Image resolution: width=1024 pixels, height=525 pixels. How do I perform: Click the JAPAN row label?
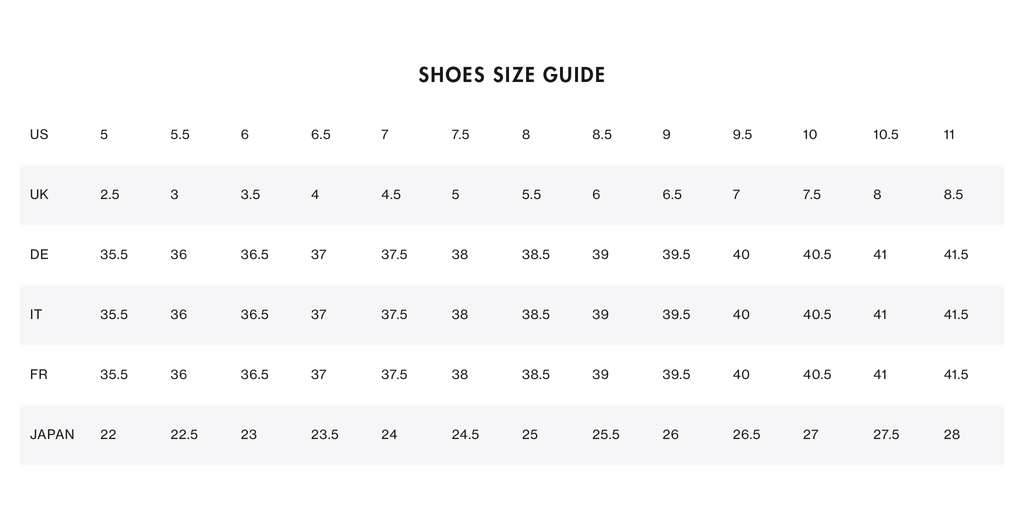tap(52, 435)
